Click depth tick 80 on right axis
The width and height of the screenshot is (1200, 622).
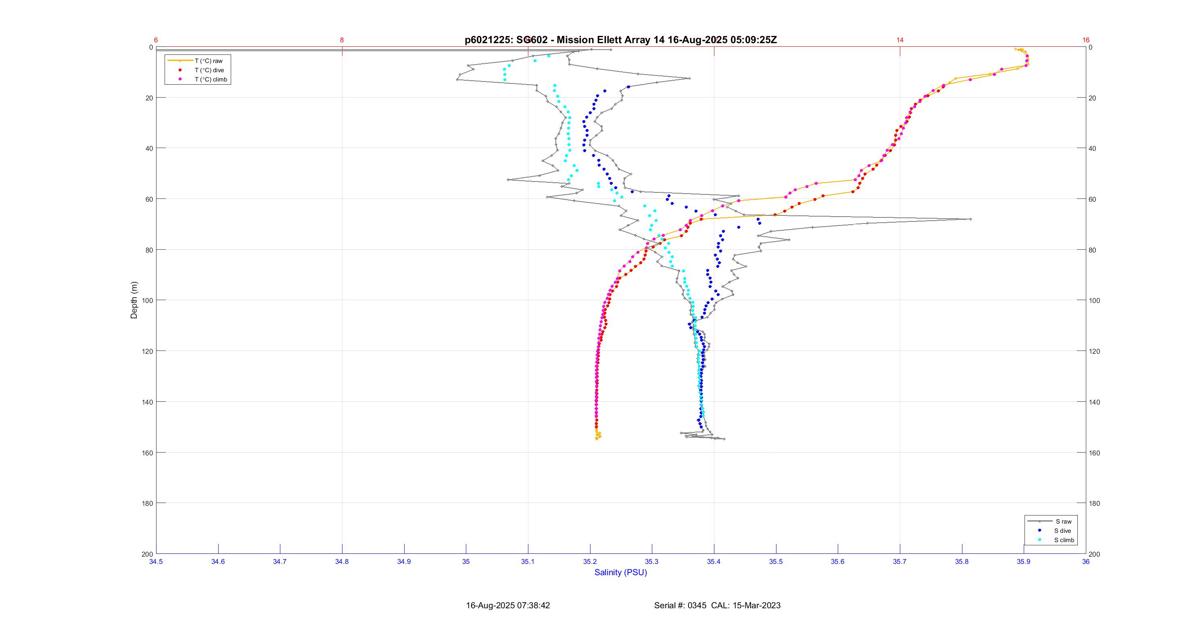(x=1094, y=250)
